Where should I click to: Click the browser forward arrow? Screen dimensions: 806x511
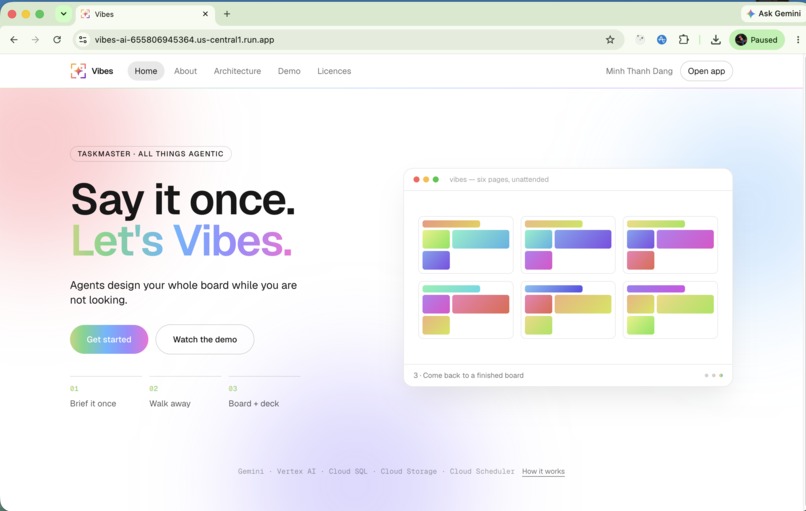click(x=35, y=40)
